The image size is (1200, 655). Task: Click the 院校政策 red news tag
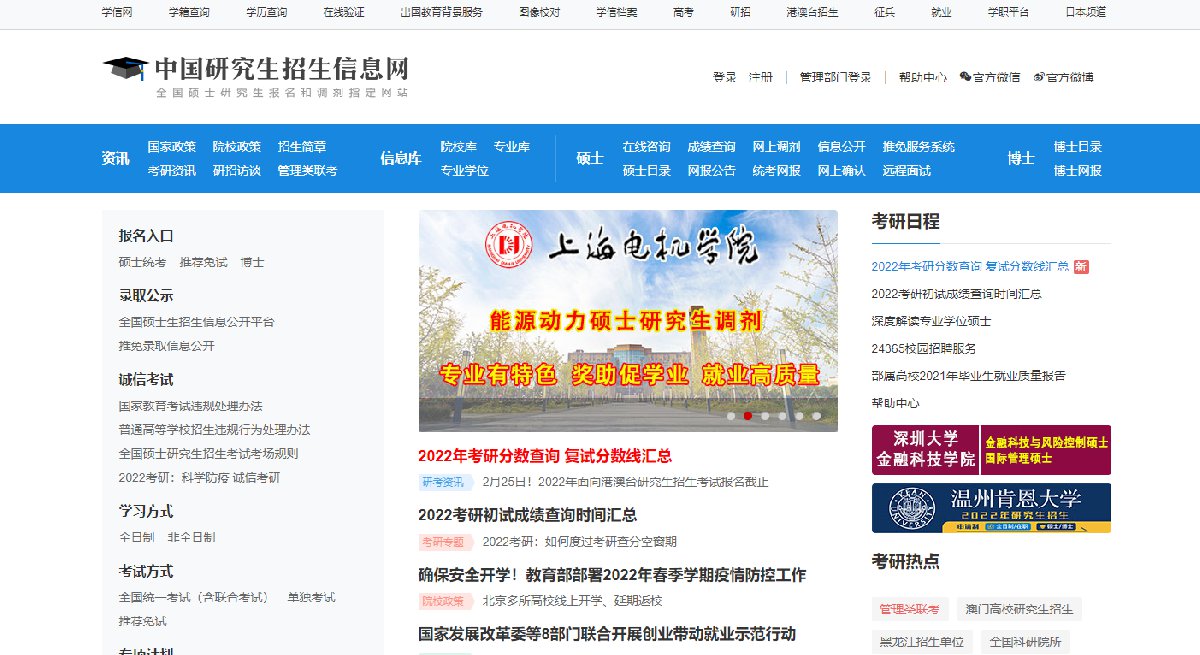click(443, 602)
